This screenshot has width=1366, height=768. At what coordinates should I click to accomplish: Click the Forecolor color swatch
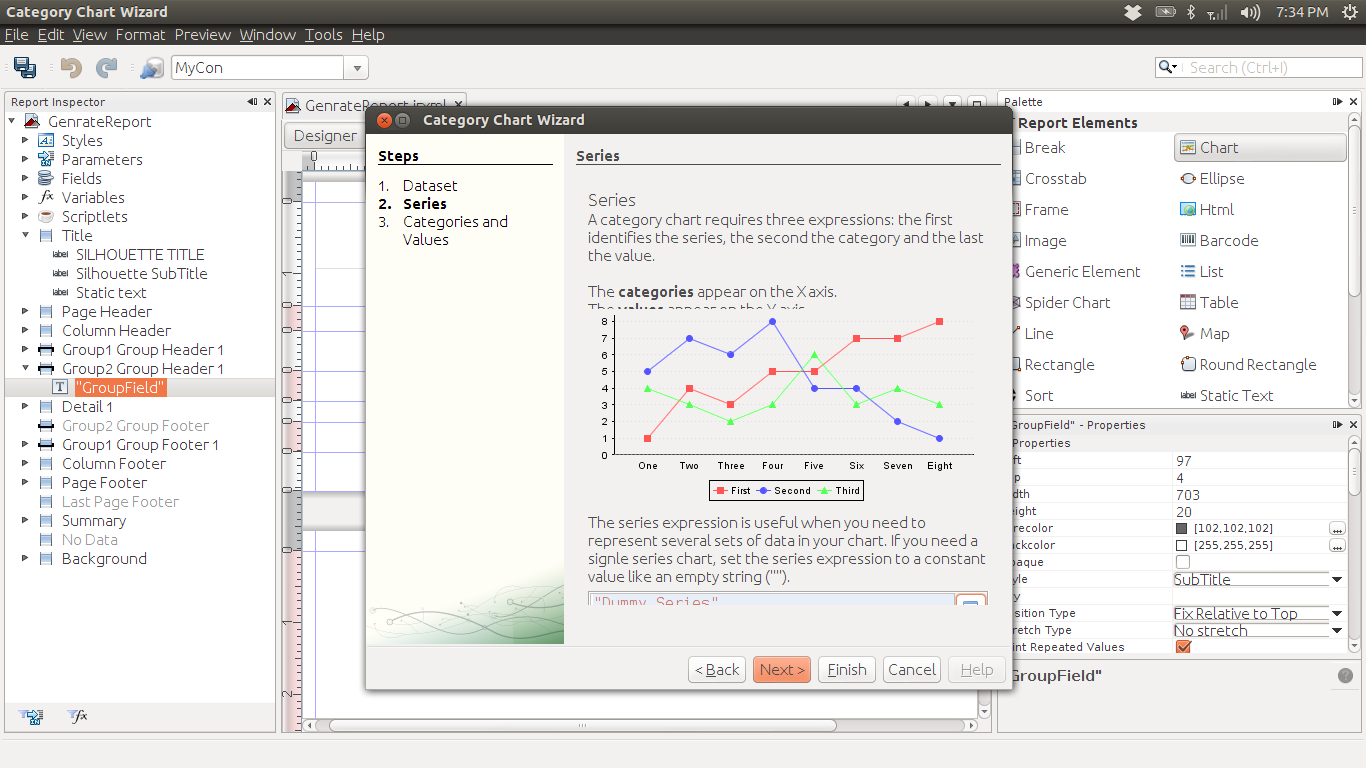[1184, 528]
